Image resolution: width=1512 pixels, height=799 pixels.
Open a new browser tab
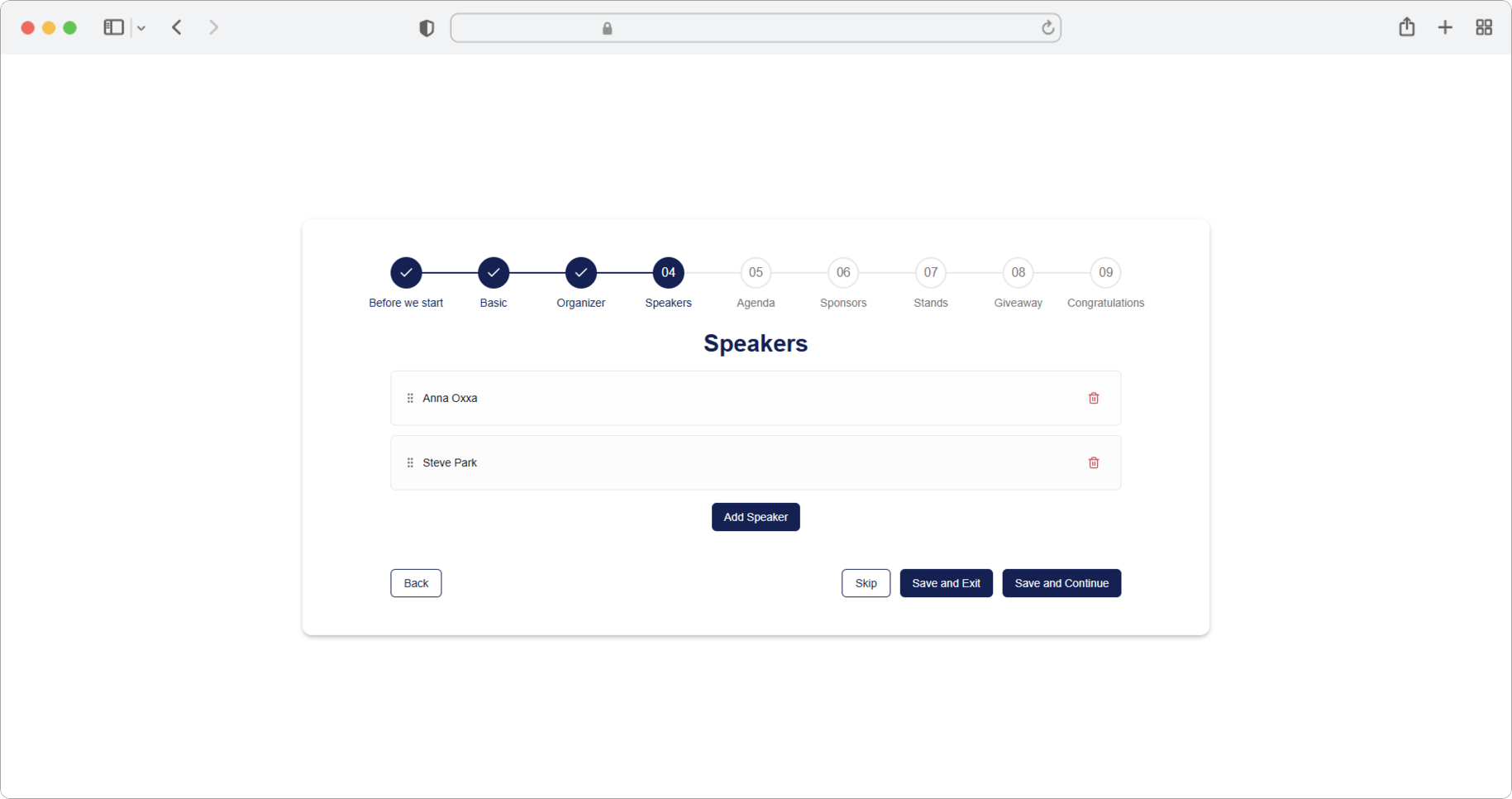click(1444, 27)
